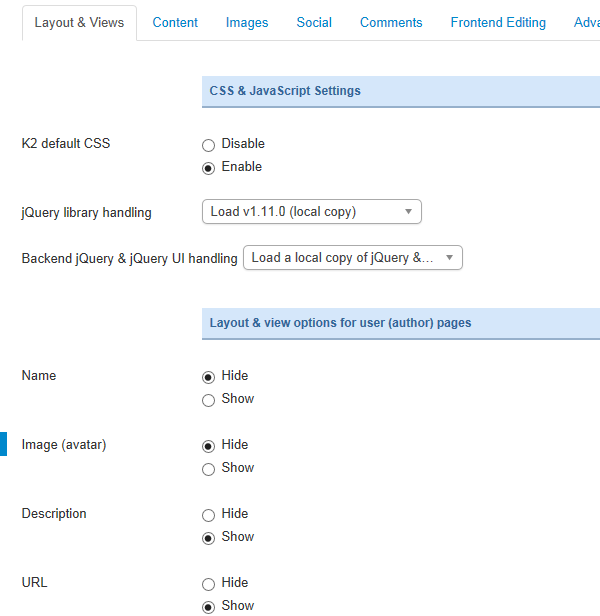Set Name to Show
600x616 pixels.
point(208,400)
